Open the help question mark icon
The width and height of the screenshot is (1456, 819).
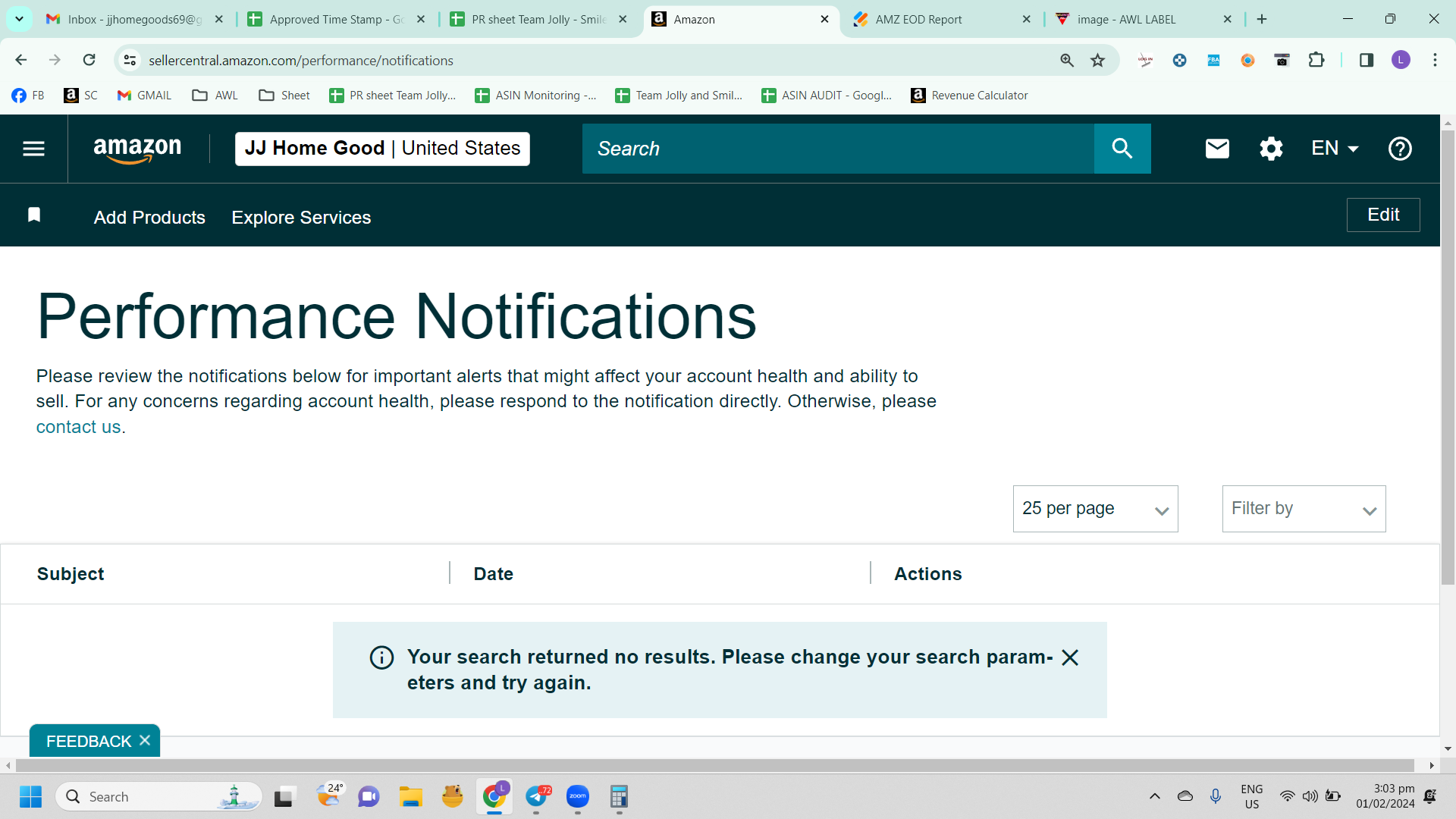point(1400,149)
